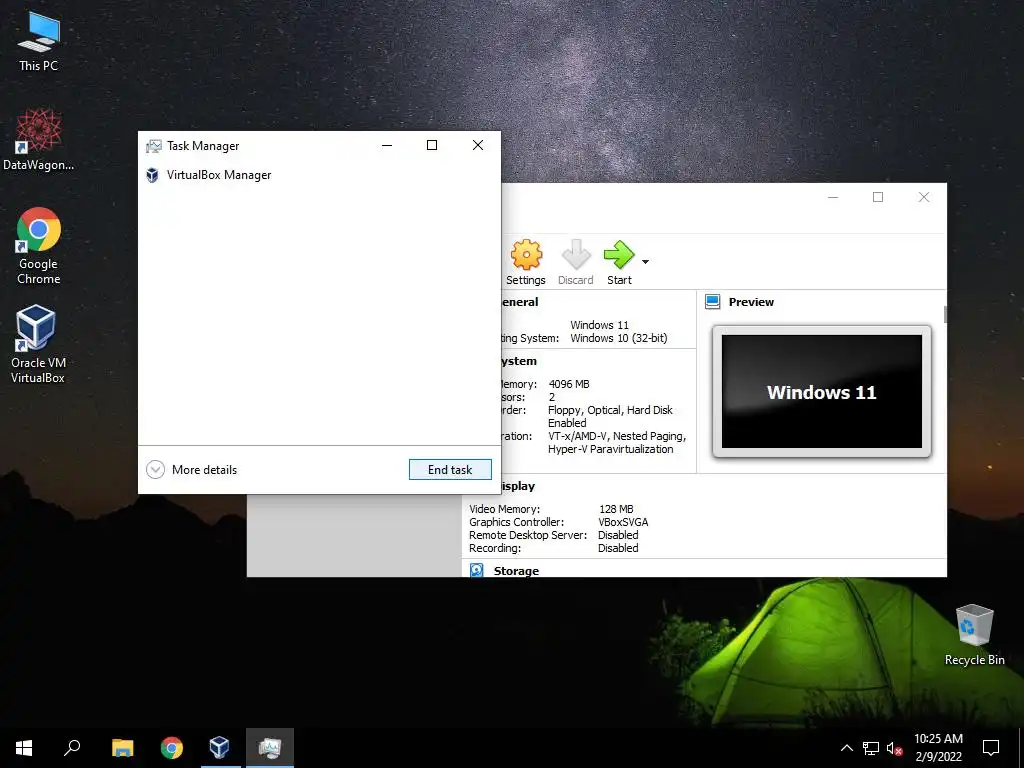Click the Storage section icon

[x=477, y=570]
